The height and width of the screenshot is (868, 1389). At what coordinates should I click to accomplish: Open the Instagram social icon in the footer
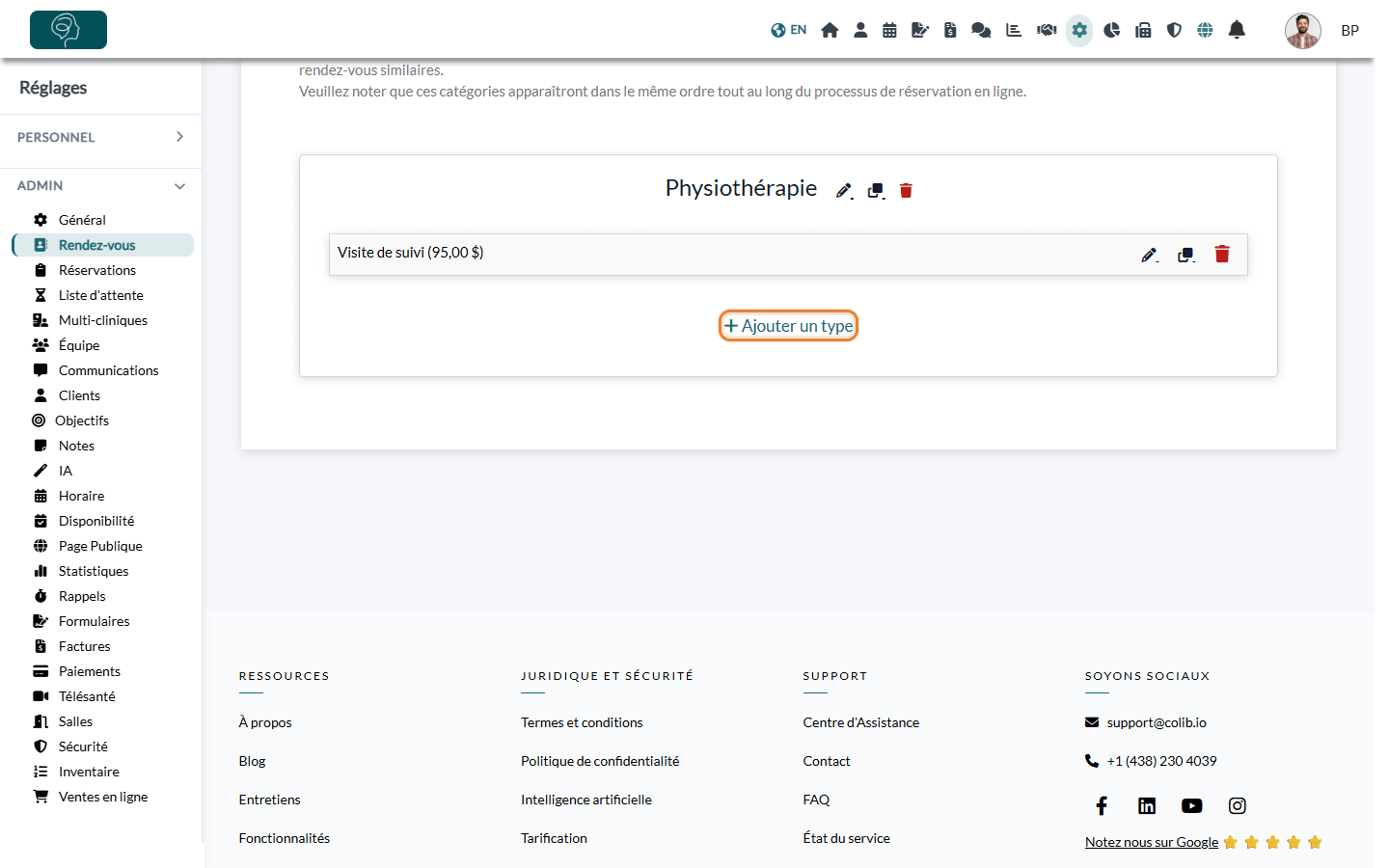pyautogui.click(x=1238, y=805)
